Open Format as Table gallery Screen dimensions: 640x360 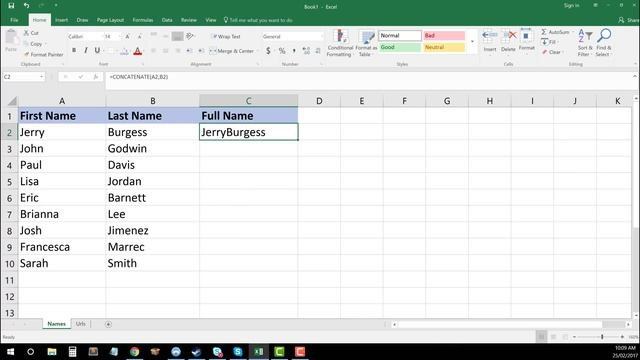[x=366, y=43]
